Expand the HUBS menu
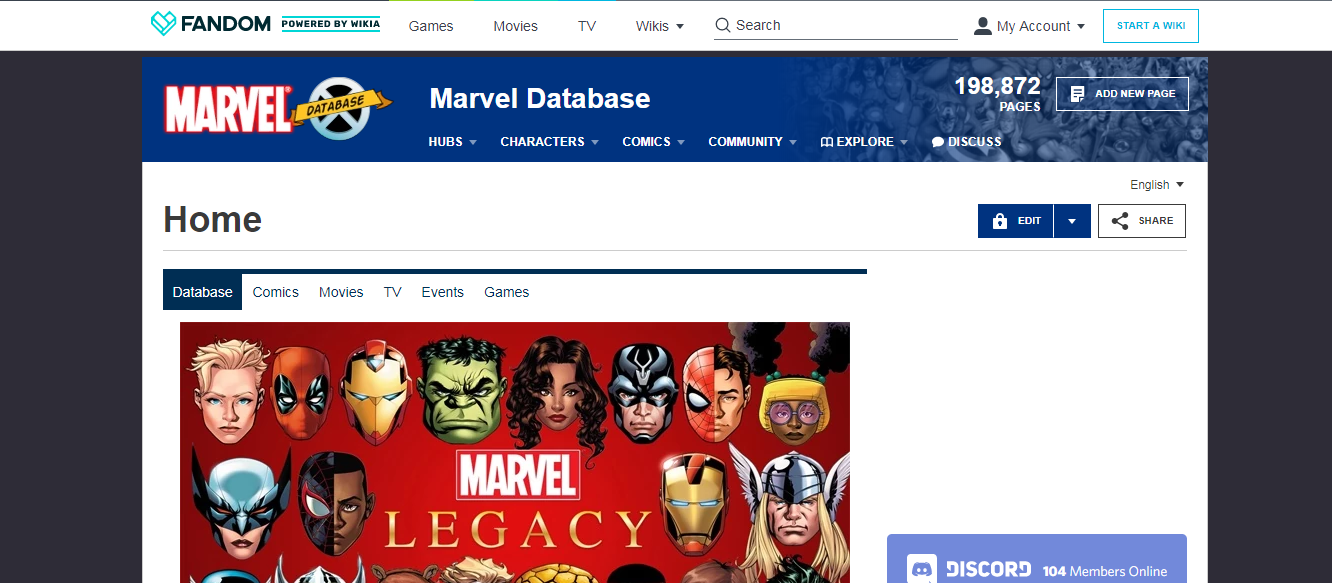This screenshot has height=583, width=1332. coord(452,142)
